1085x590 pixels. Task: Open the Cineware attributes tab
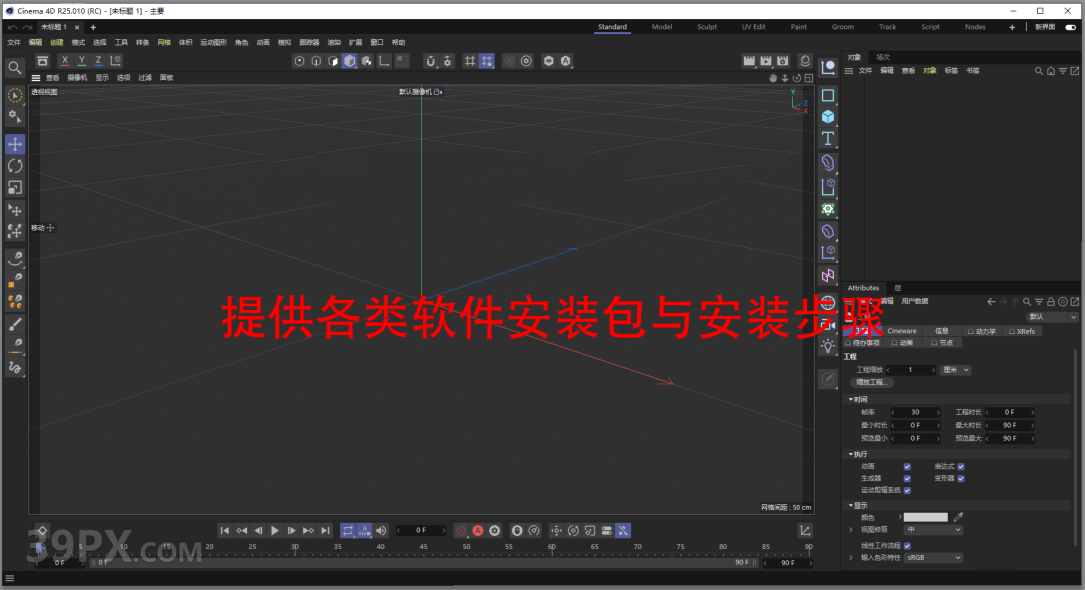(901, 331)
